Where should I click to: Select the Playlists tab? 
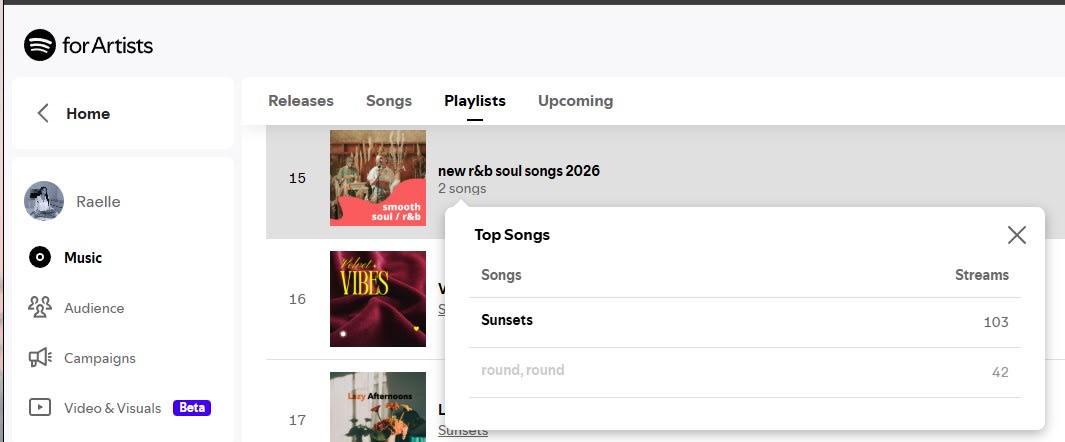coord(475,100)
